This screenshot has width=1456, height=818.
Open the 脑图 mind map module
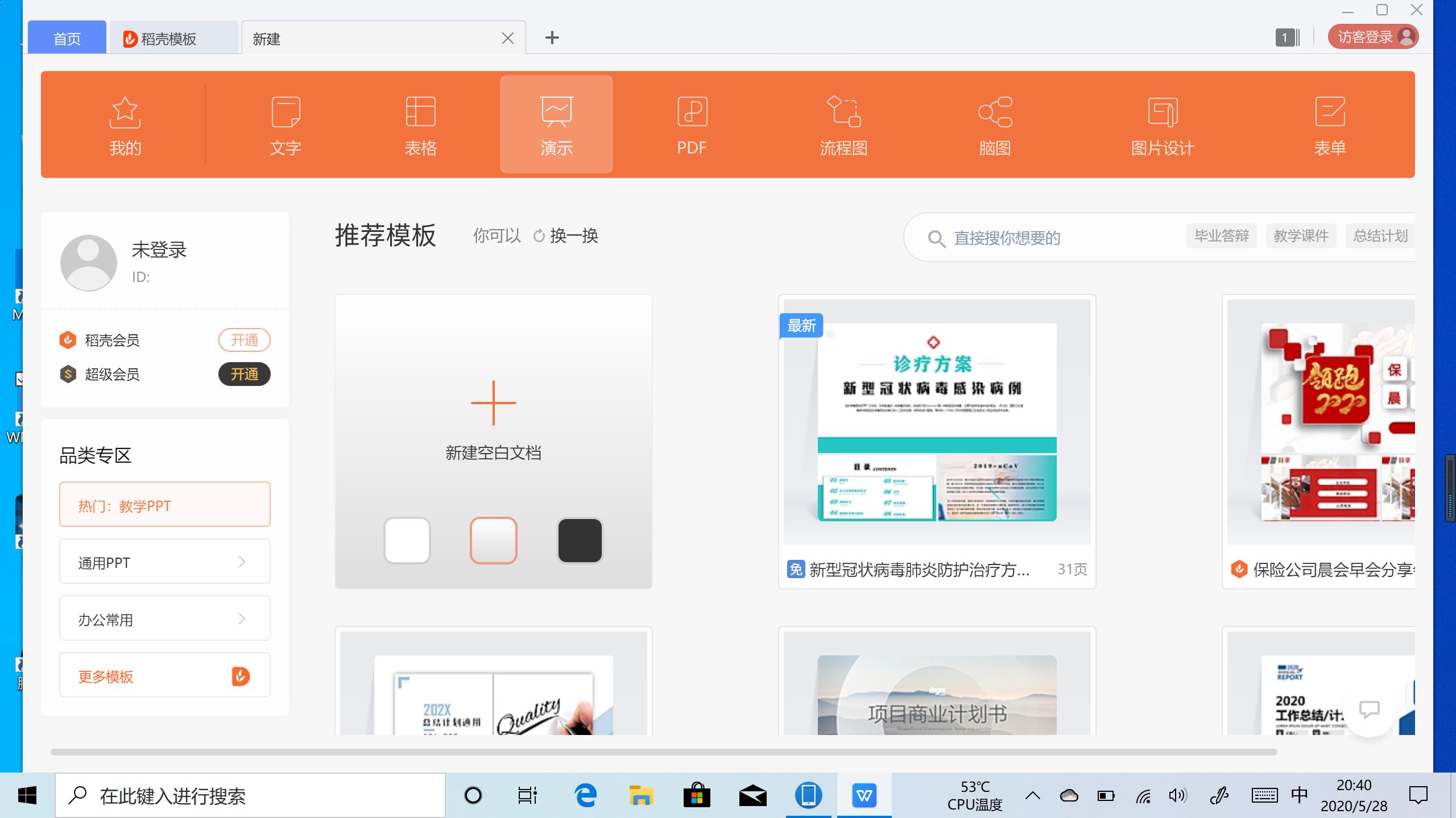coord(994,124)
